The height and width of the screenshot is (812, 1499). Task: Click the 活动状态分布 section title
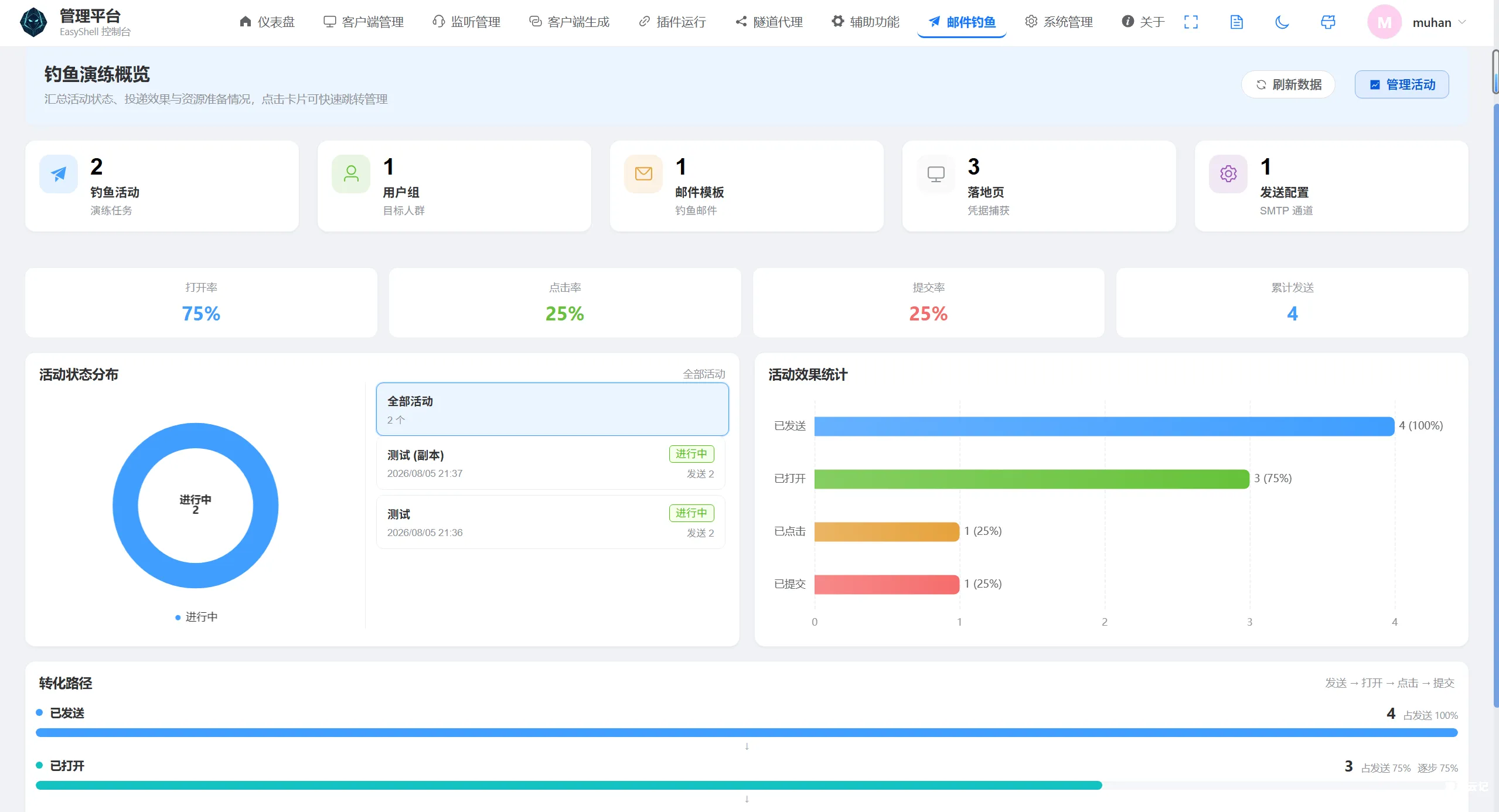pyautogui.click(x=79, y=374)
